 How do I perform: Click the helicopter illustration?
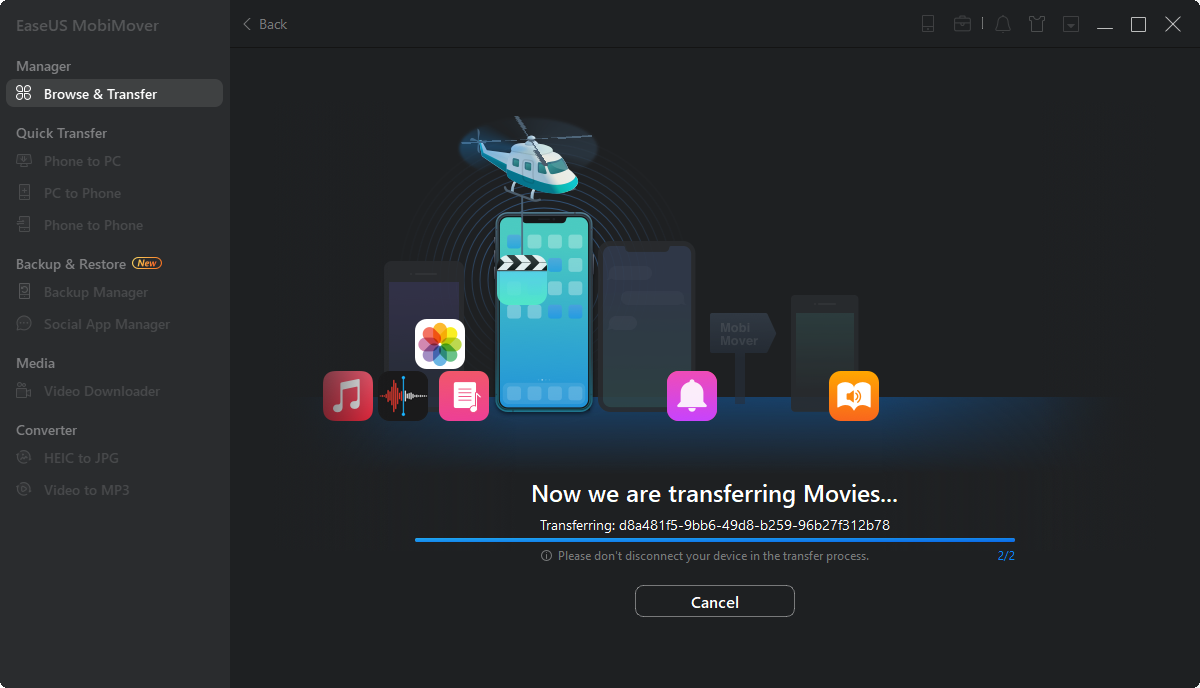point(527,157)
